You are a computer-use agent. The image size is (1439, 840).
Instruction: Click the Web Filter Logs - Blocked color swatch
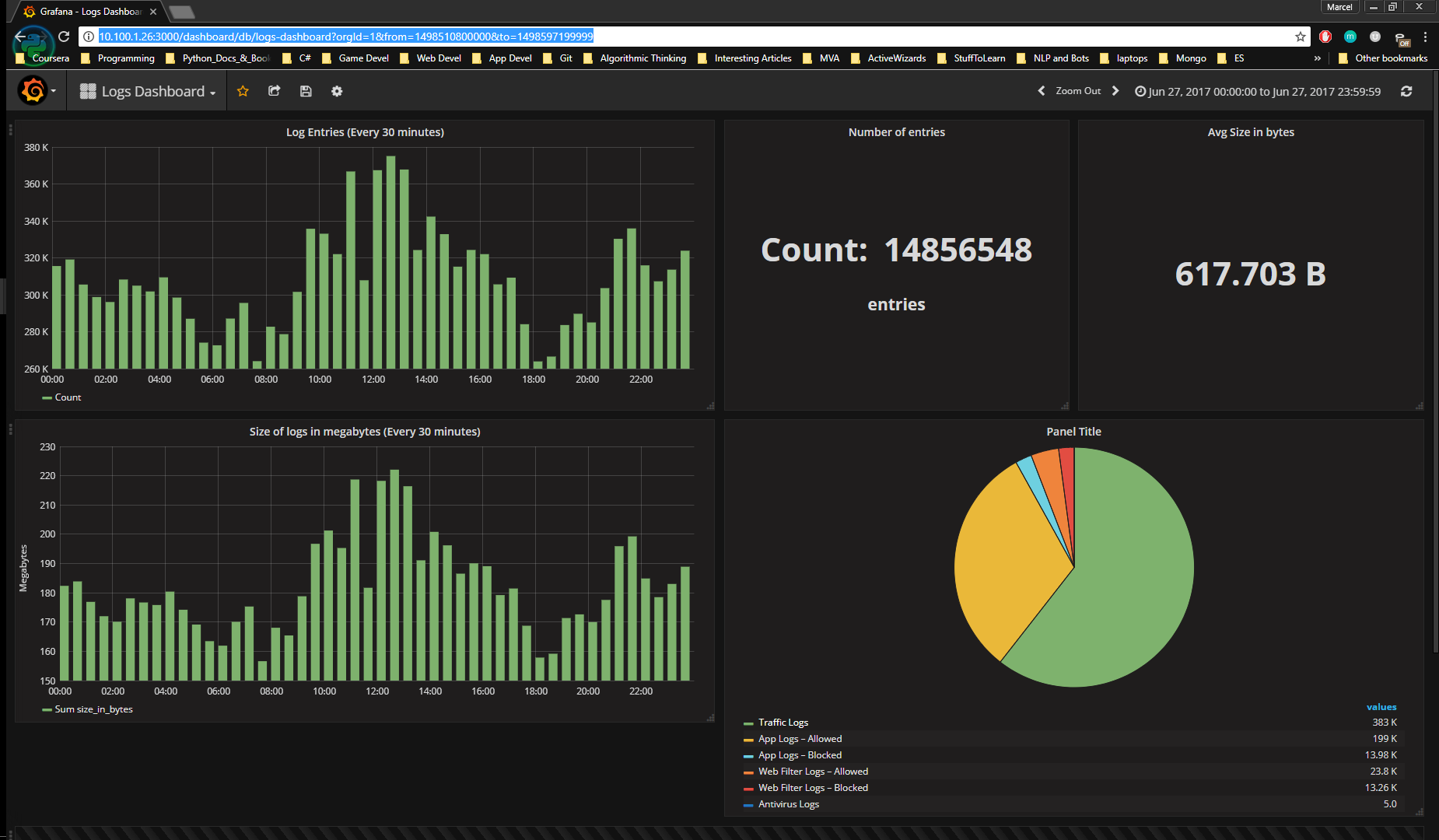(x=748, y=789)
